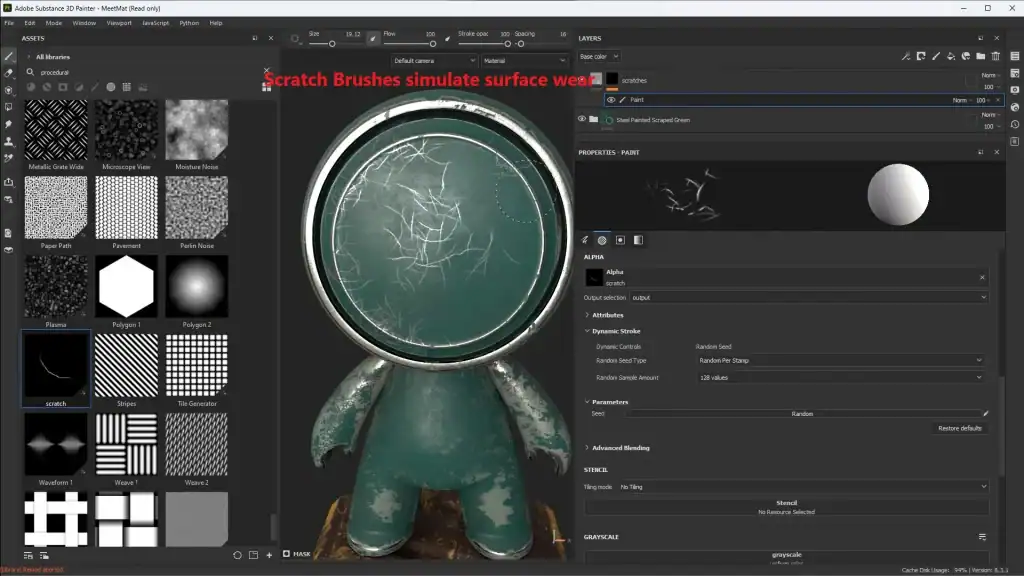This screenshot has width=1024, height=576.
Task: Open Material properties tab icon
Action: (x=638, y=240)
